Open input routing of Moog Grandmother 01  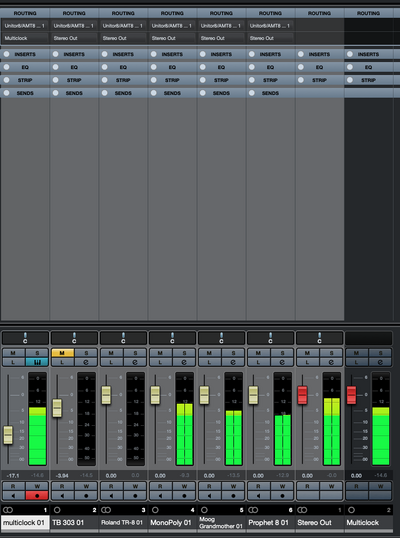[221, 26]
